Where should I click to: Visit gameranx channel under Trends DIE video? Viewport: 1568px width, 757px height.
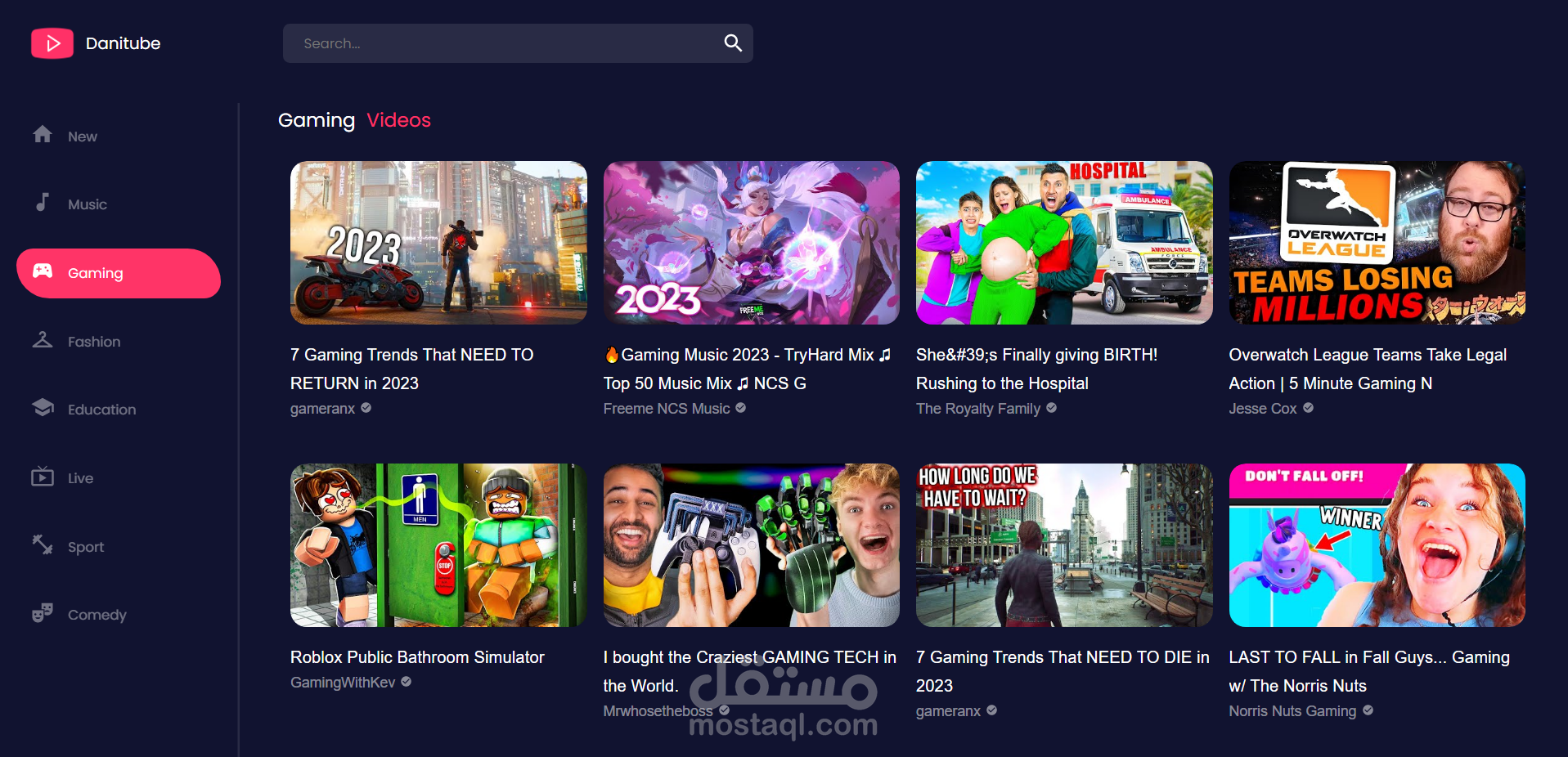[x=949, y=710]
